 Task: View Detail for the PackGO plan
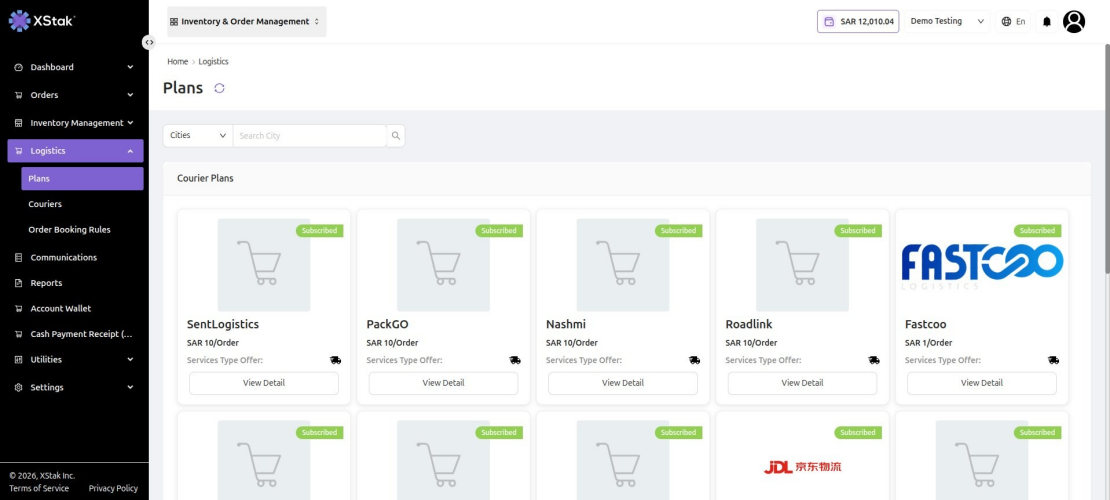(x=443, y=383)
